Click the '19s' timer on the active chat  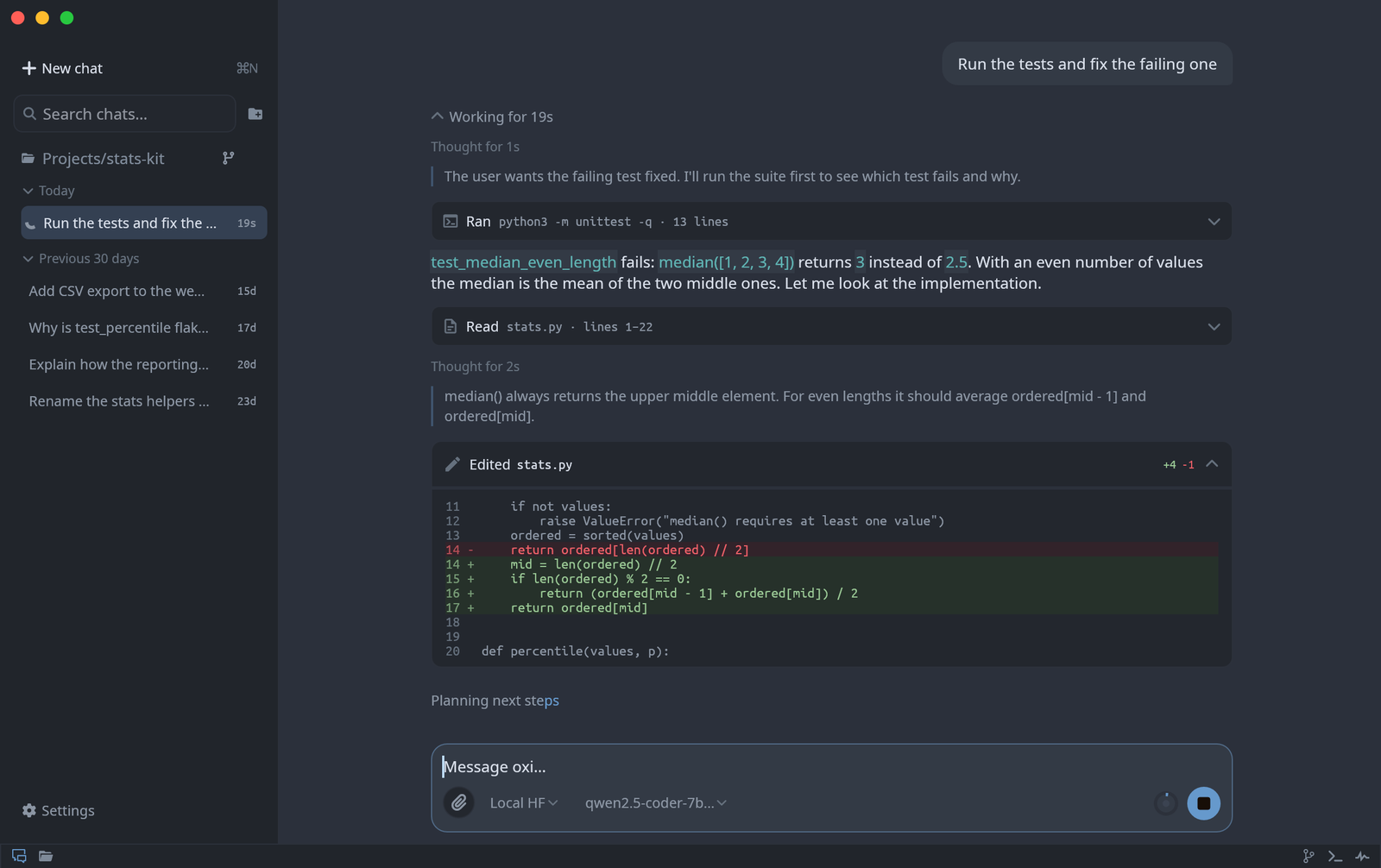[x=247, y=223]
